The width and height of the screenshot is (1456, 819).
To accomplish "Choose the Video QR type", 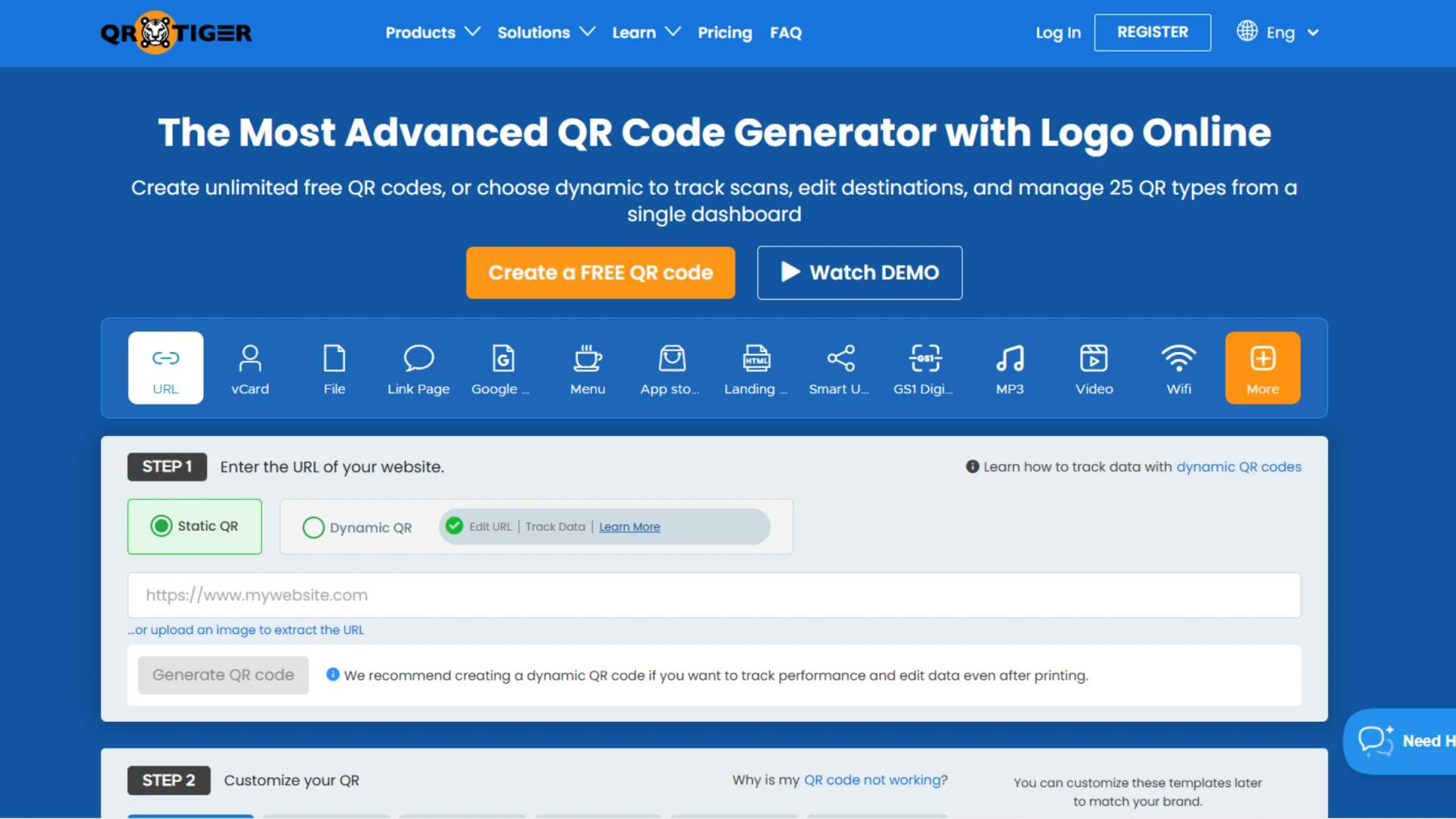I will [1094, 368].
